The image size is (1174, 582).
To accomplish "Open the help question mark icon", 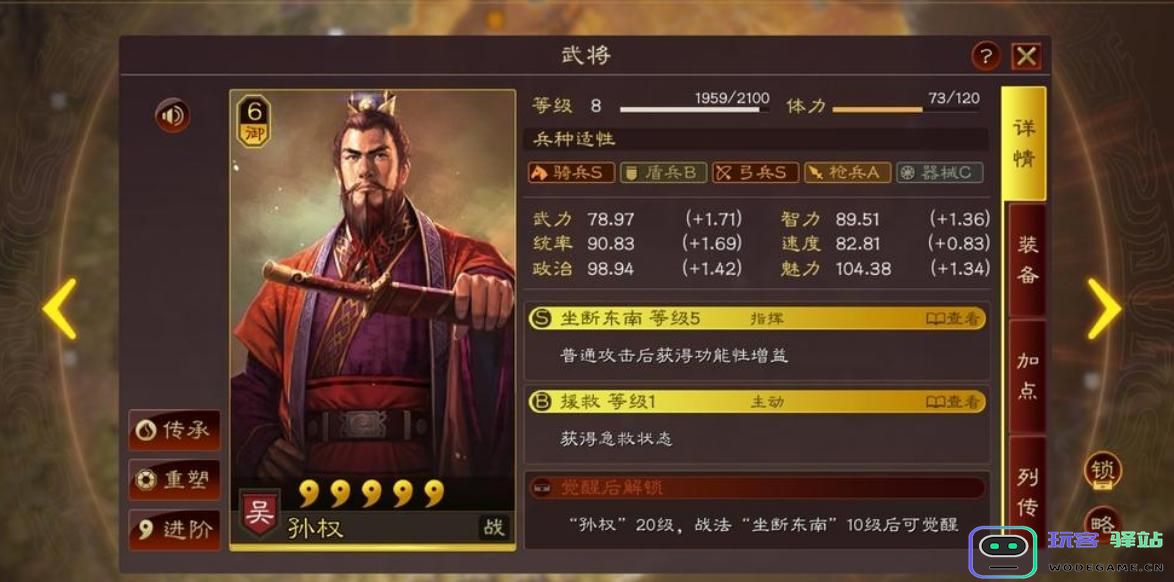I will tap(986, 56).
